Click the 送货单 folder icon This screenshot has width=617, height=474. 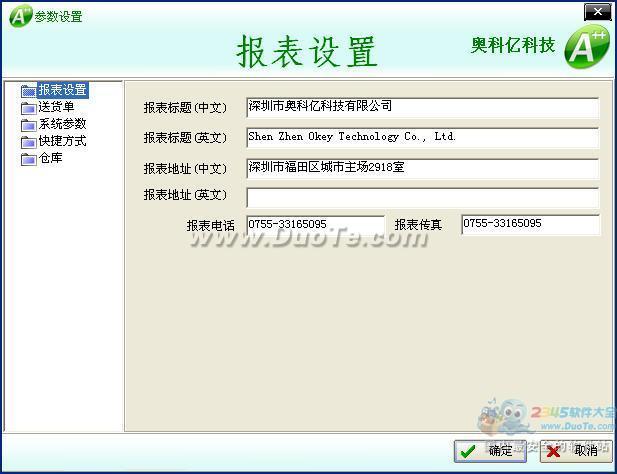(x=29, y=108)
